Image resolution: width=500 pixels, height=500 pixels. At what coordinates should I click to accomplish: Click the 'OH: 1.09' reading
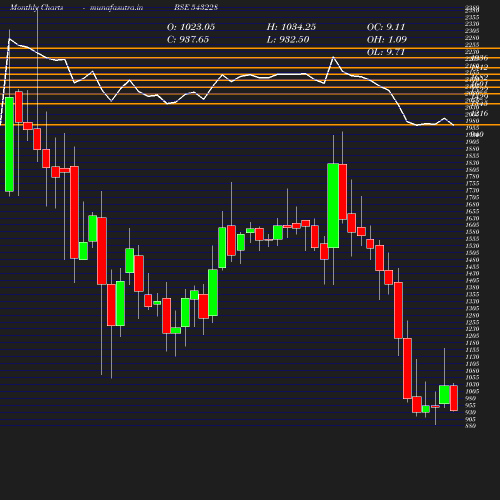(387, 40)
